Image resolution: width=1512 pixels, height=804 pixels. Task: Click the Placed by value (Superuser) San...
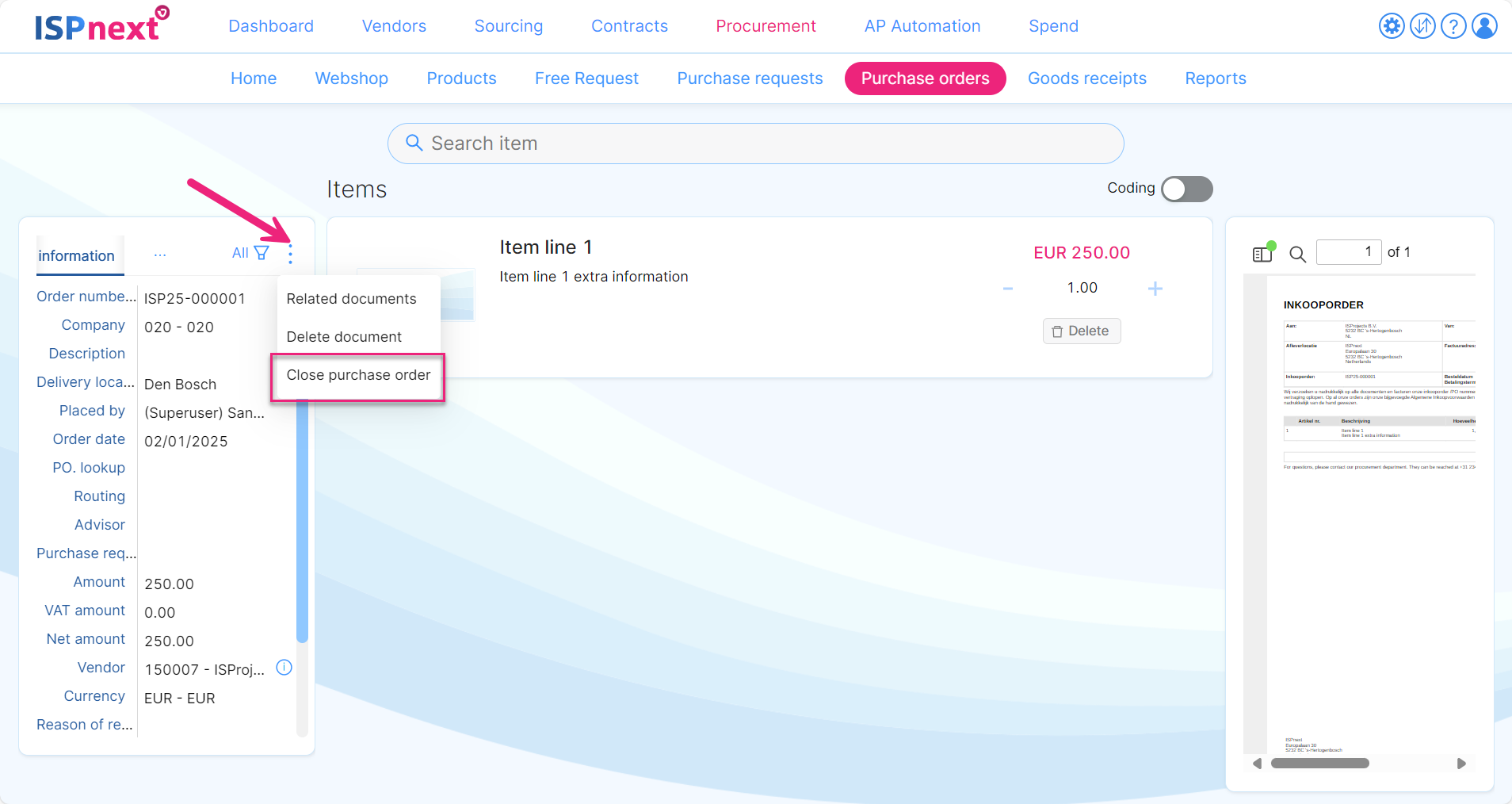pos(204,413)
